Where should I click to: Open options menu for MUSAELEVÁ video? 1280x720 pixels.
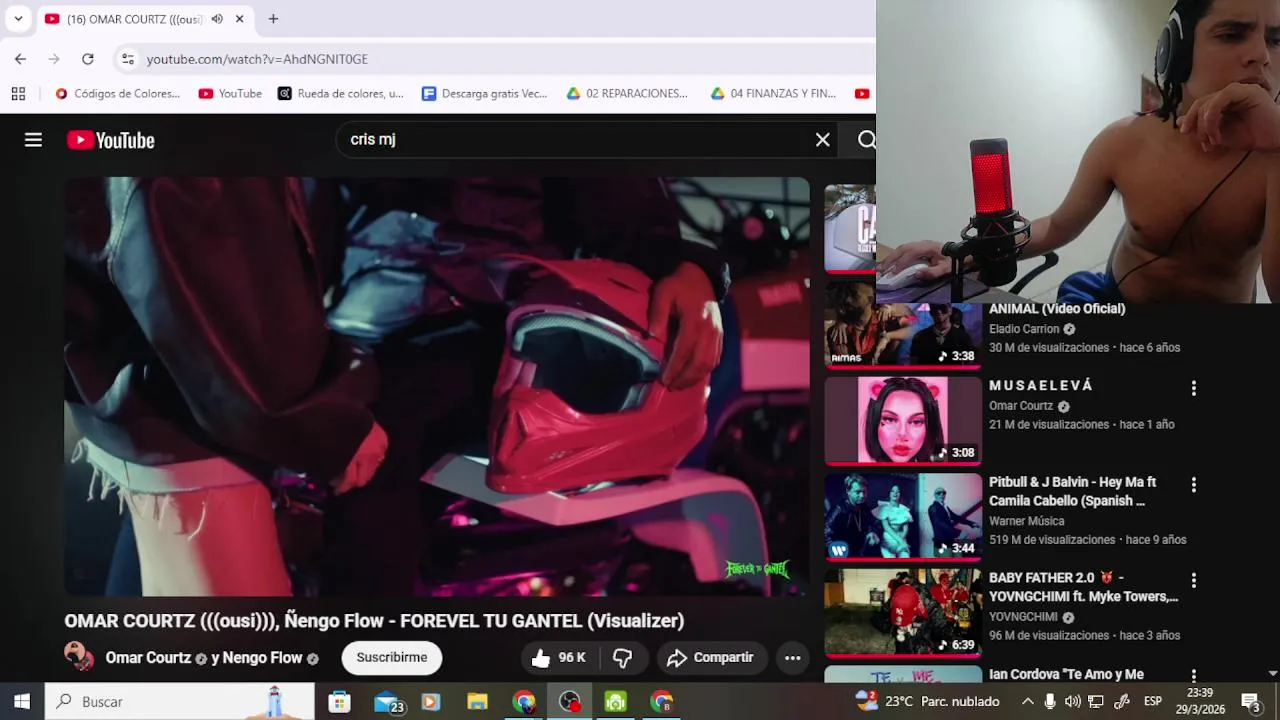[1193, 388]
